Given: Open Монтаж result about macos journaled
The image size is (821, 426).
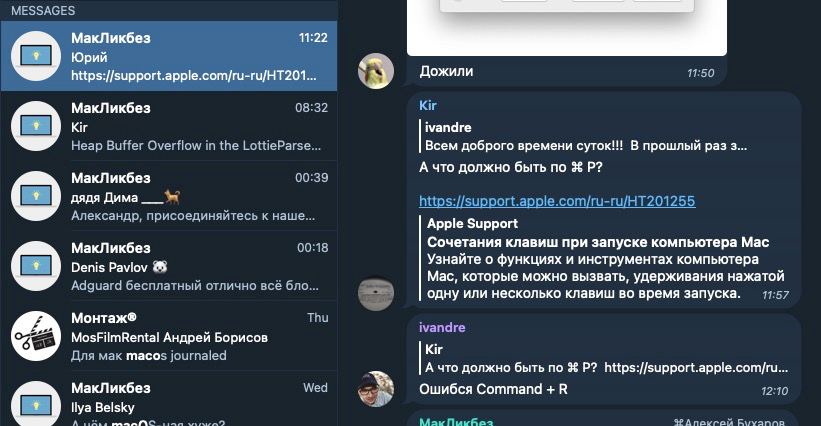Looking at the screenshot, I should (169, 337).
